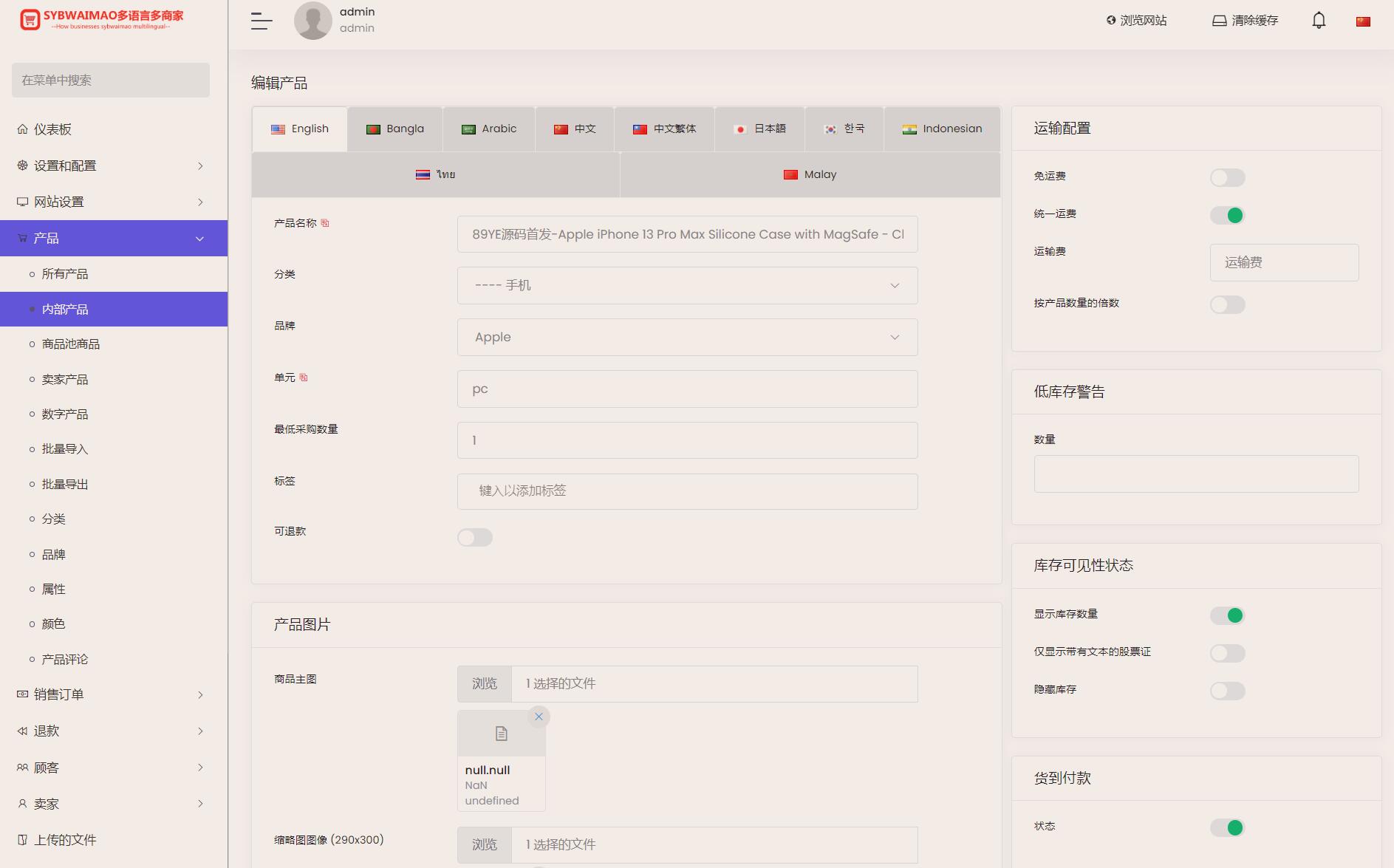
Task: Toggle 免运费 free shipping switch
Action: click(1228, 177)
